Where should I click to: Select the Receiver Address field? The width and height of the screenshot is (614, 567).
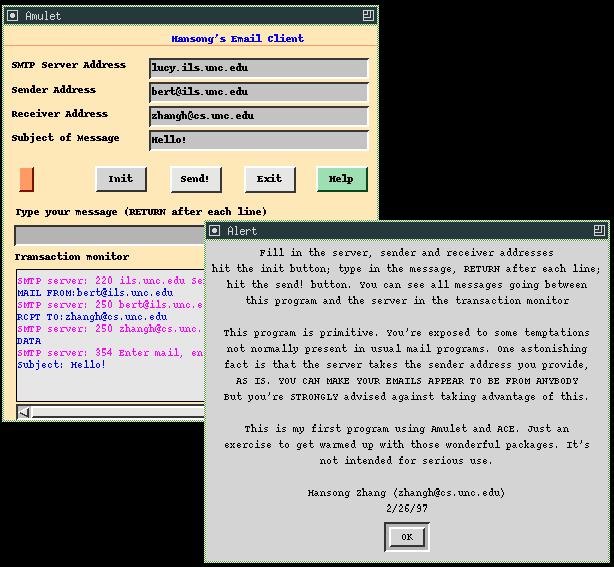click(258, 116)
